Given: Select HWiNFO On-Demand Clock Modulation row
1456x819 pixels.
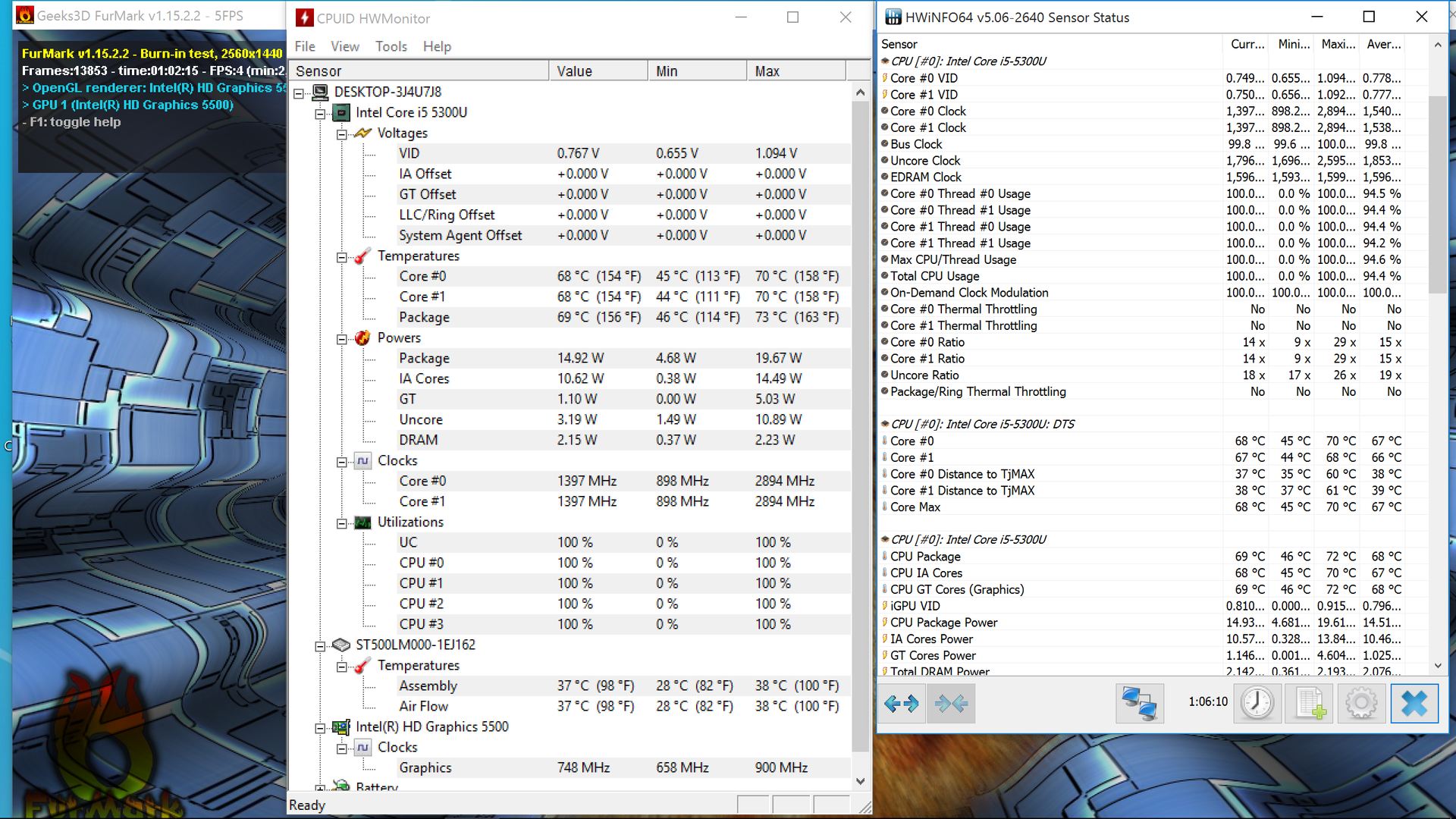Looking at the screenshot, I should coord(1142,293).
